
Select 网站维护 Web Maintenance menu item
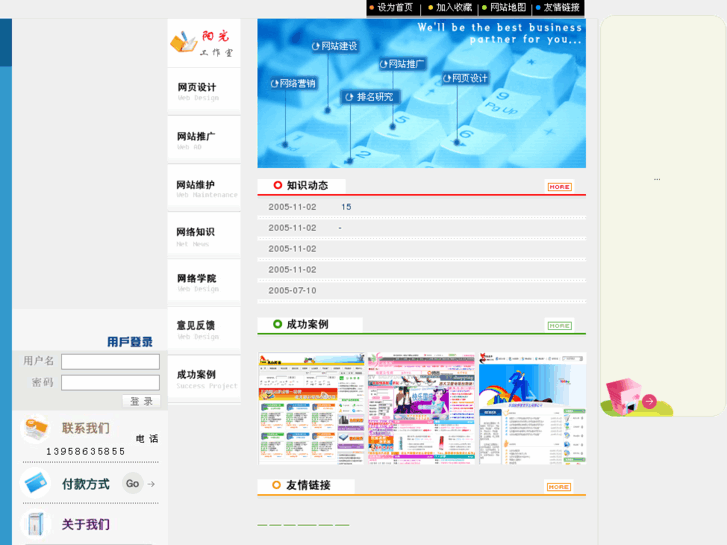click(x=204, y=188)
